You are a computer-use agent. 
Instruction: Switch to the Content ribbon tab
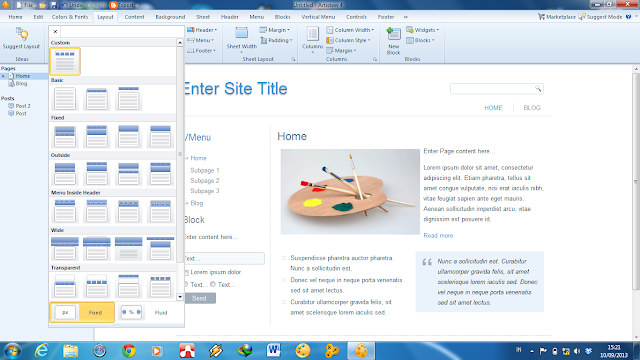pyautogui.click(x=134, y=17)
